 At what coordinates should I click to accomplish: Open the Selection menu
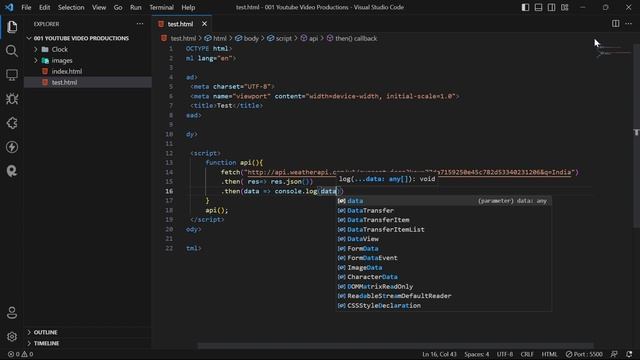[x=71, y=7]
